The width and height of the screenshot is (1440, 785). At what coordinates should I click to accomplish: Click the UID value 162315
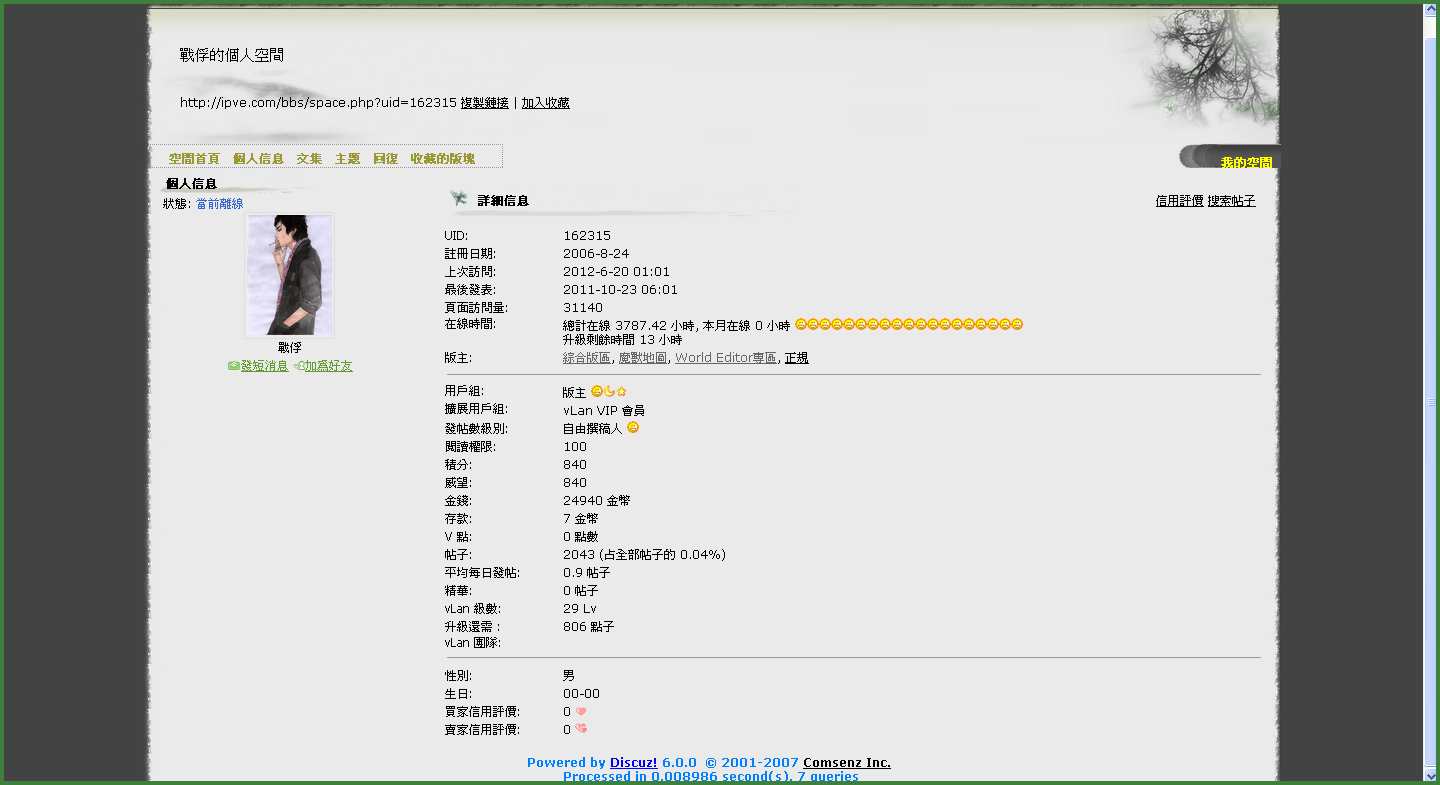tap(587, 236)
